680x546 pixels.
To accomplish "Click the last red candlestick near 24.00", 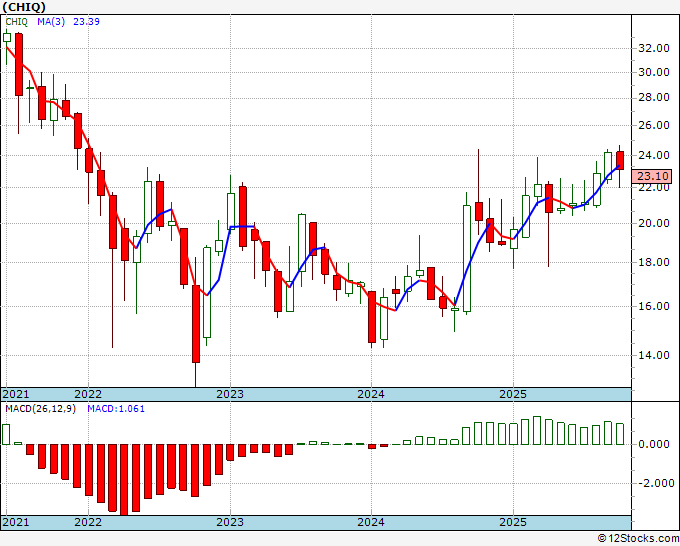I will tap(620, 160).
